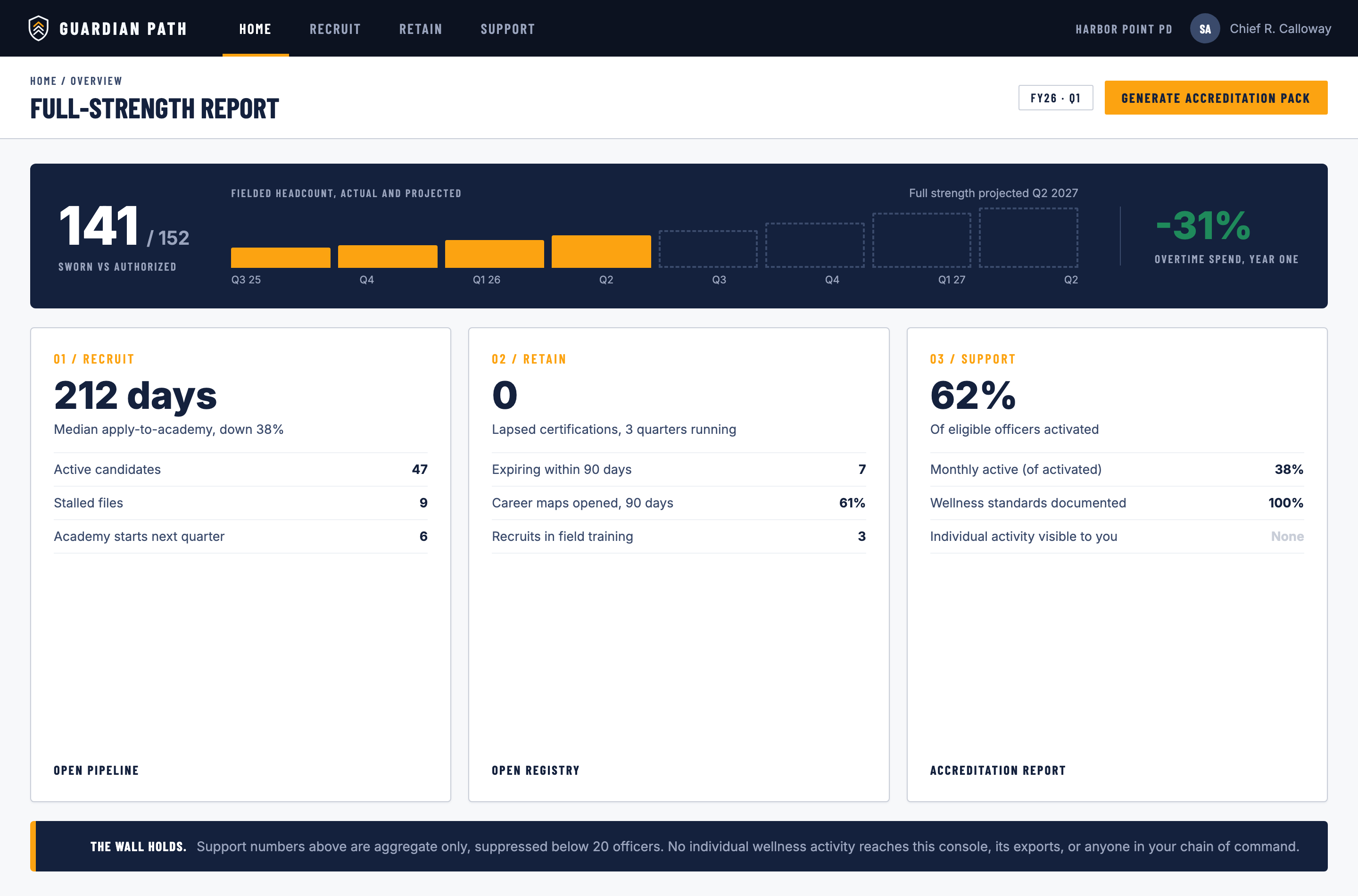Click the Home / Overview breadcrumb
Screen dimensions: 1358x896
pyautogui.click(x=76, y=81)
